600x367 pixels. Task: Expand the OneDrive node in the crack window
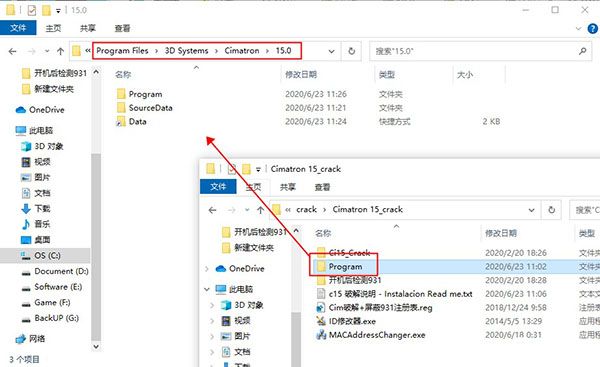coord(207,269)
